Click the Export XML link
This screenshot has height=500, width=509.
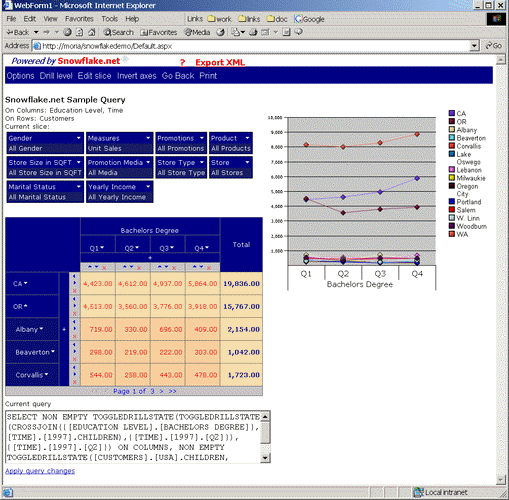[x=220, y=62]
